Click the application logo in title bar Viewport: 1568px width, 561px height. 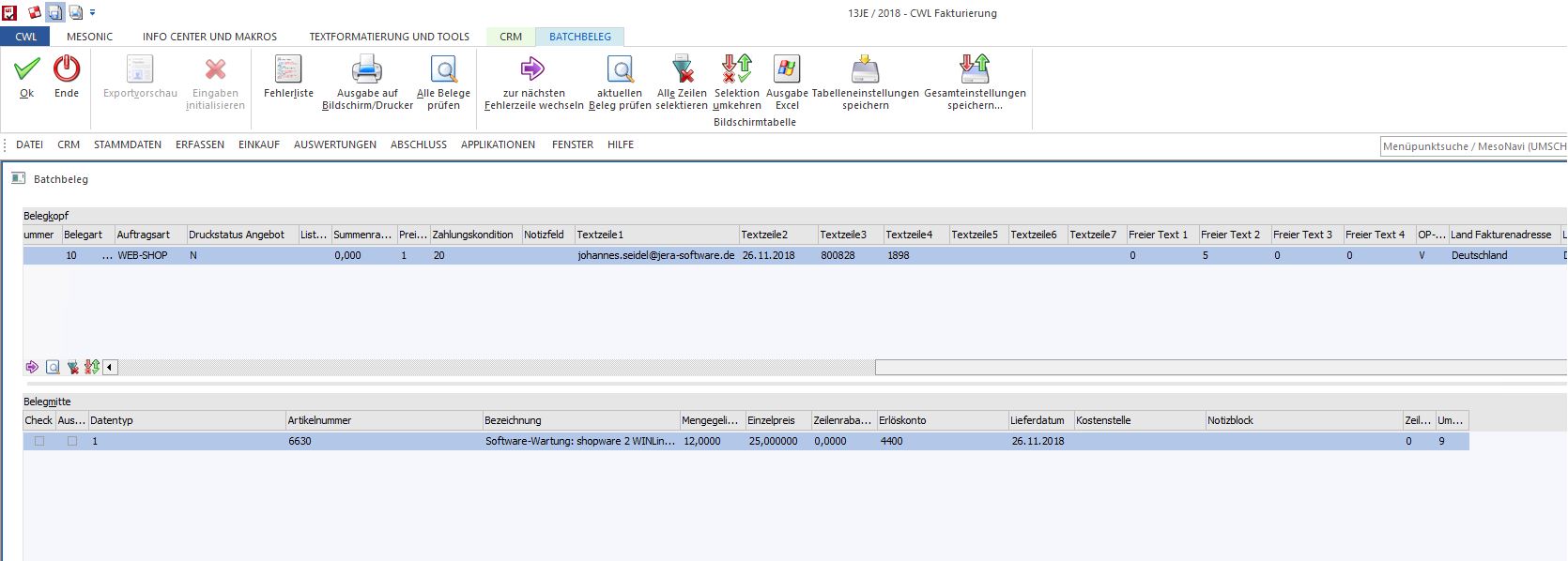(9, 12)
